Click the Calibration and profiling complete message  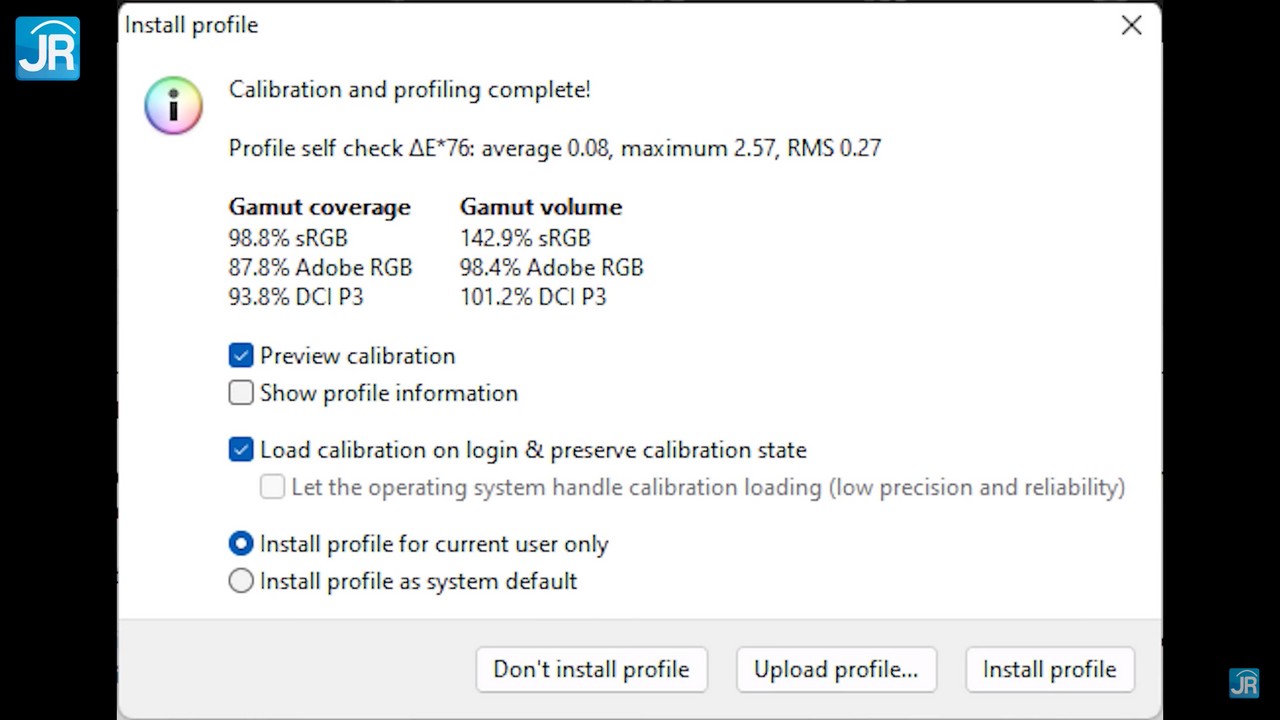pos(409,90)
